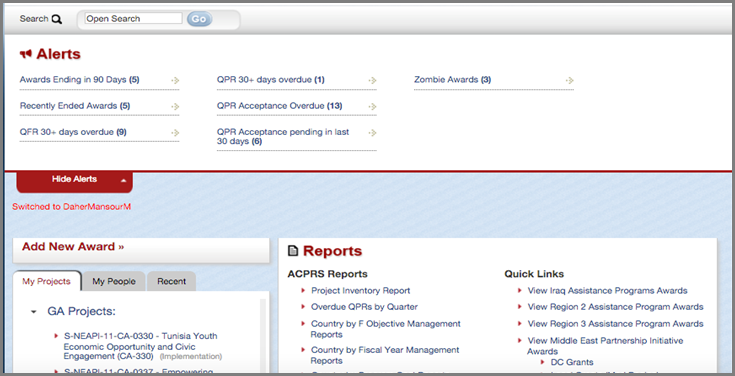Click arrow icon beside QFR 30+ days overdue
The width and height of the screenshot is (735, 376).
pos(175,133)
